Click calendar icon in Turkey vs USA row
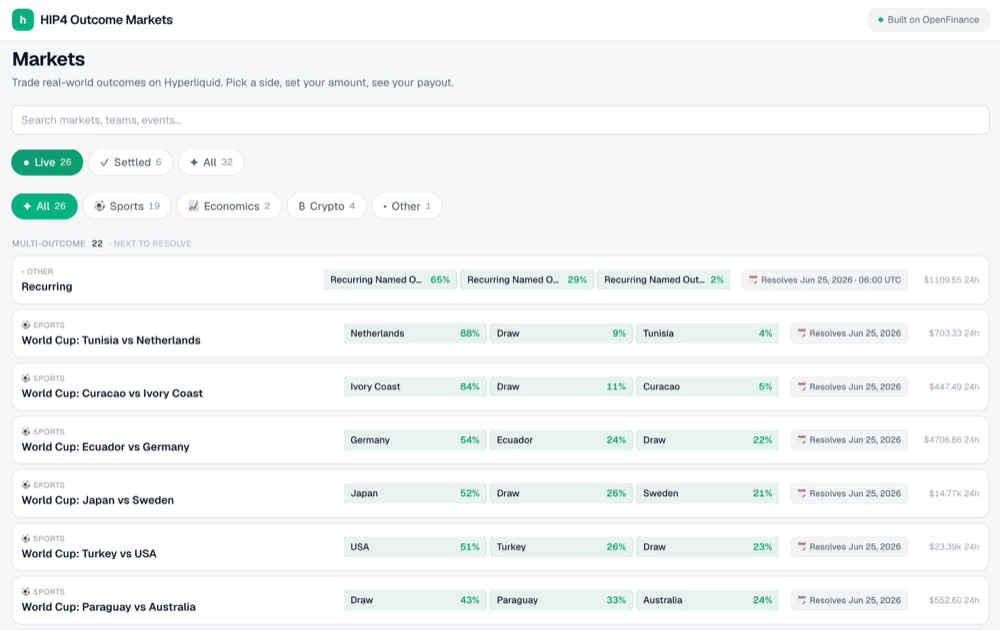 point(802,546)
